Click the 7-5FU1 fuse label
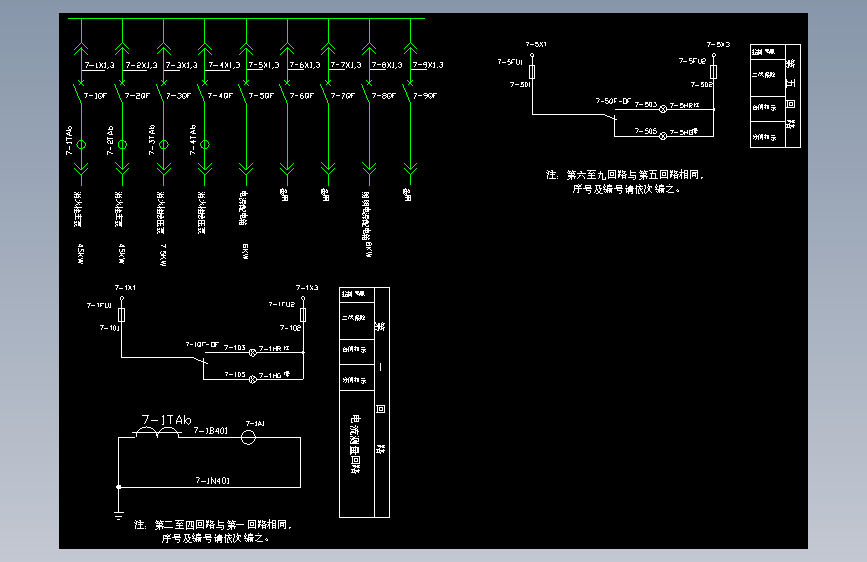 point(510,62)
